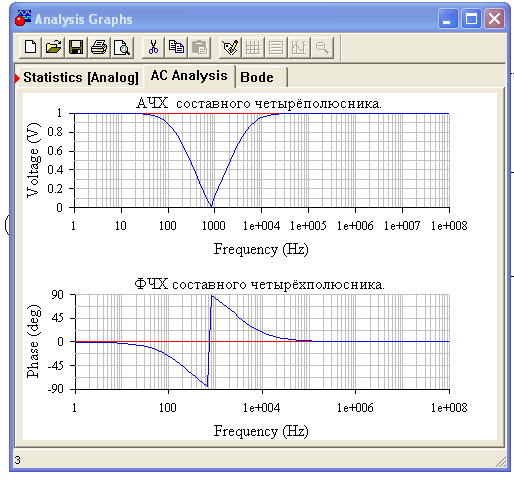Toggle cursors icon in toolbar

click(299, 47)
